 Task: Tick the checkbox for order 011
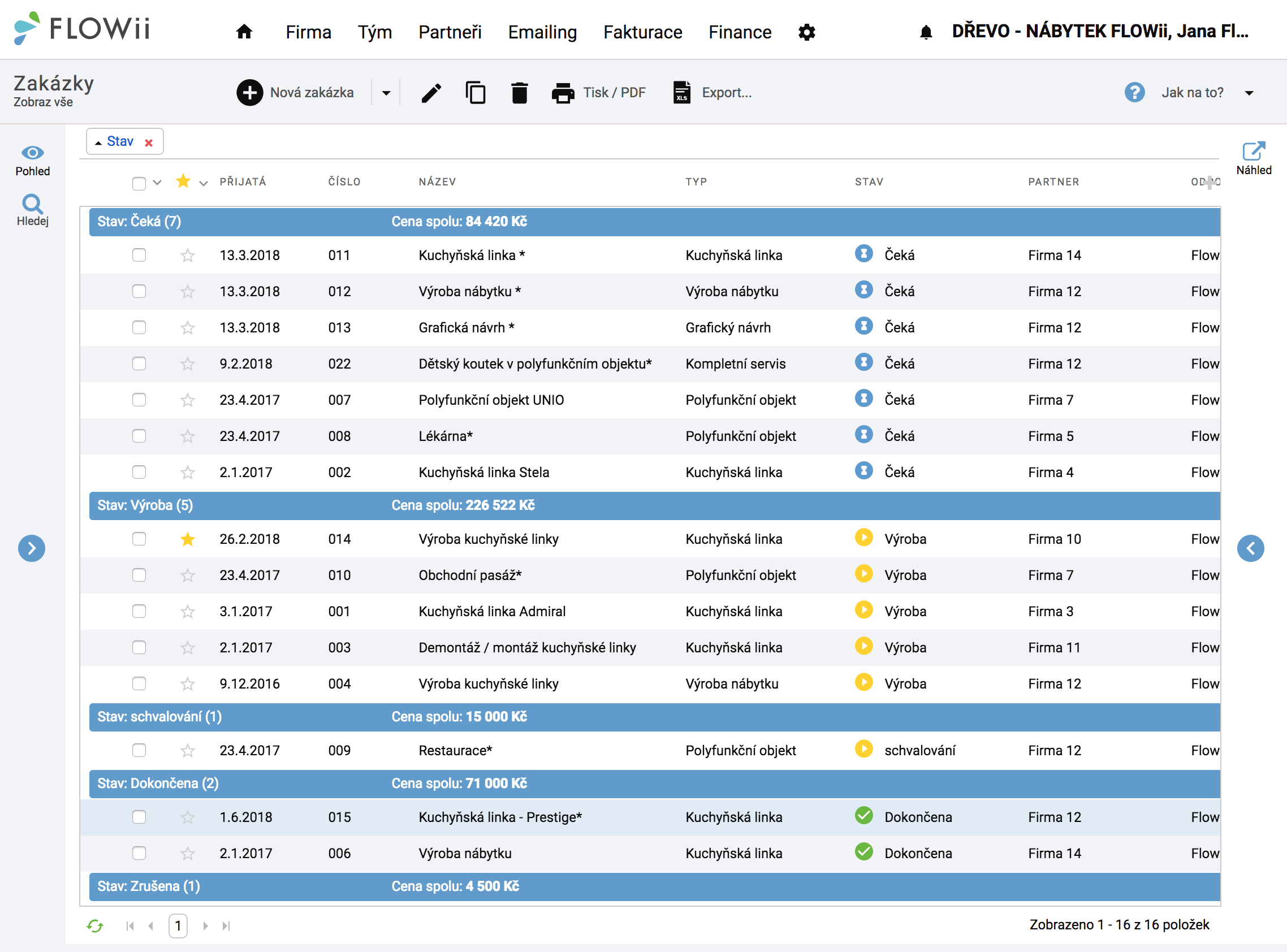pos(139,255)
